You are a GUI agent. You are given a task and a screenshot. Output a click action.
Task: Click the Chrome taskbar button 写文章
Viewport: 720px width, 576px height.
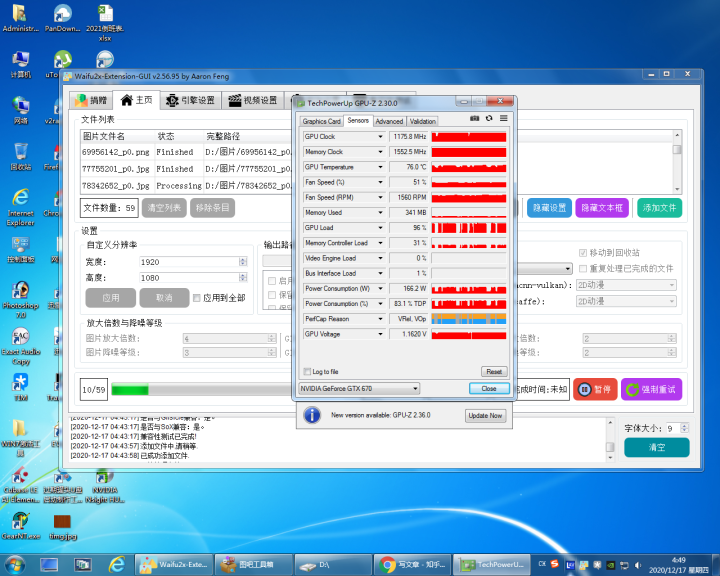pos(411,565)
